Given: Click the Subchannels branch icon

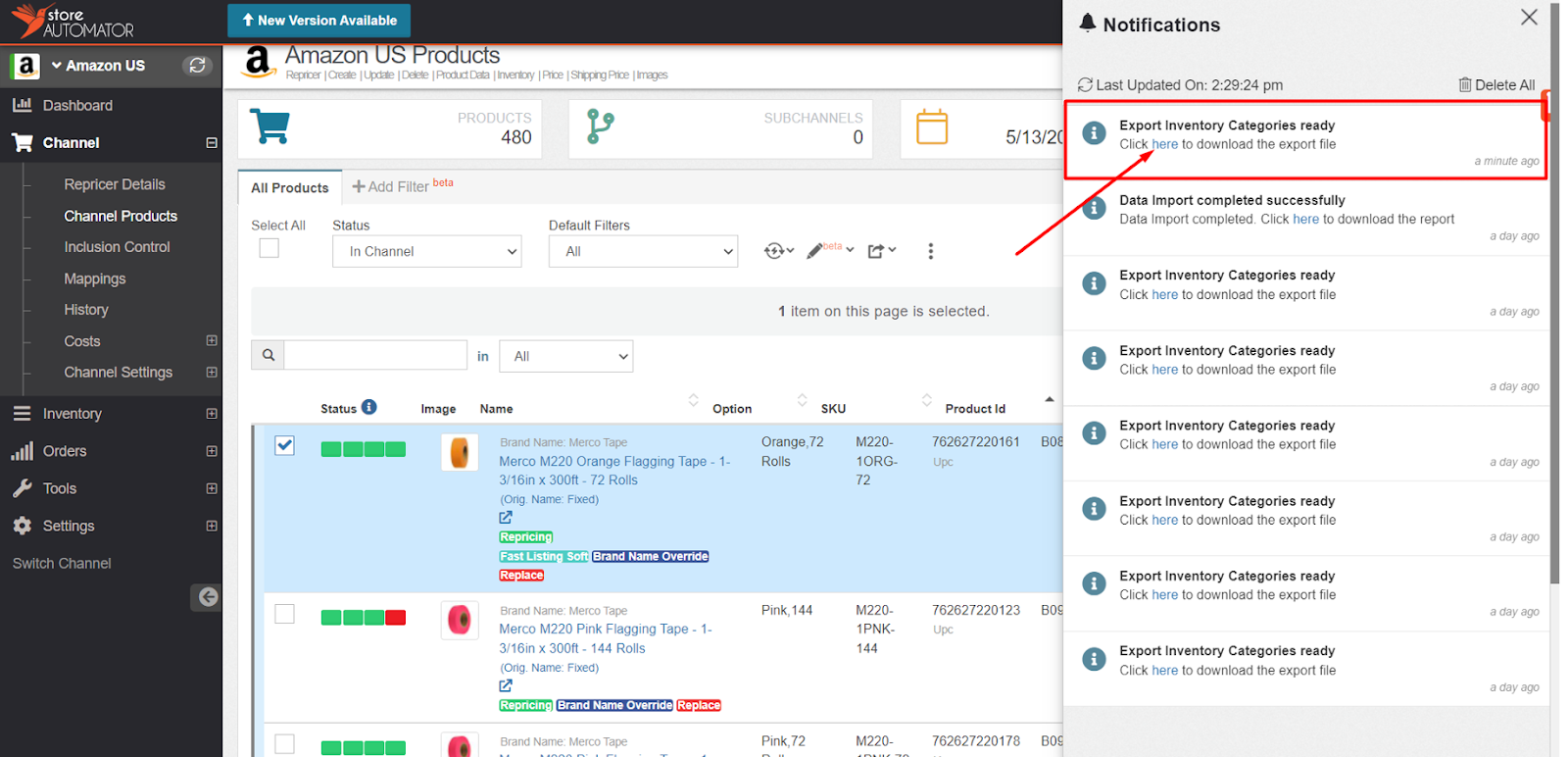Looking at the screenshot, I should pyautogui.click(x=600, y=126).
